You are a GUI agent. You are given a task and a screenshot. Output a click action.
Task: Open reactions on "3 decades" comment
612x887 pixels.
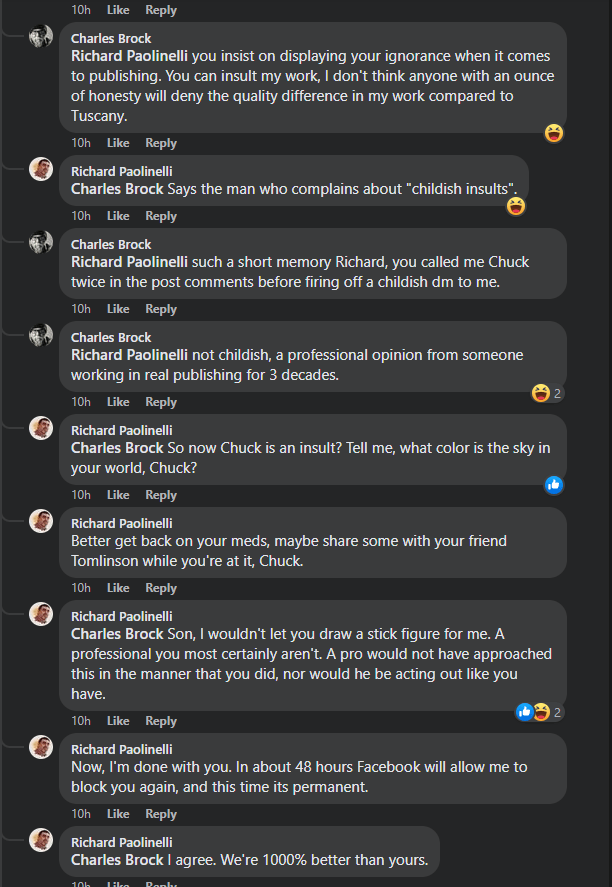click(547, 393)
